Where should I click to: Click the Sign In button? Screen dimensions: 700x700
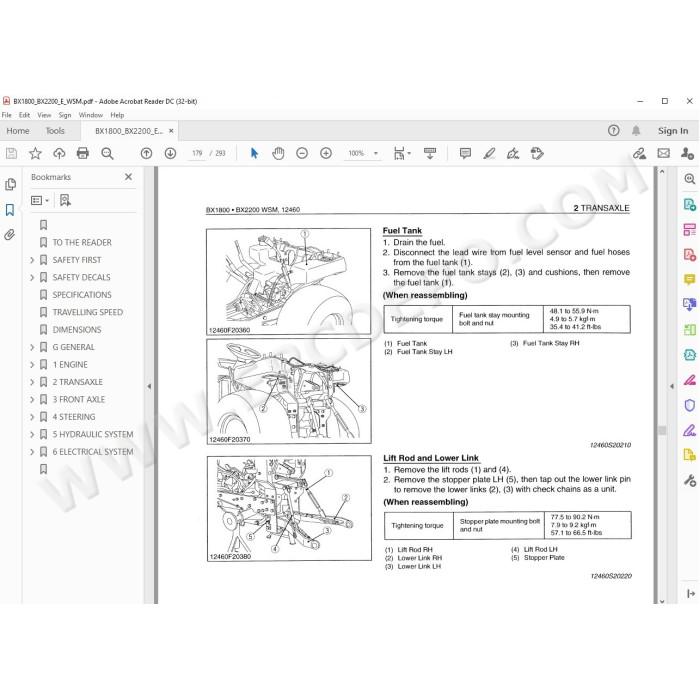click(x=673, y=131)
